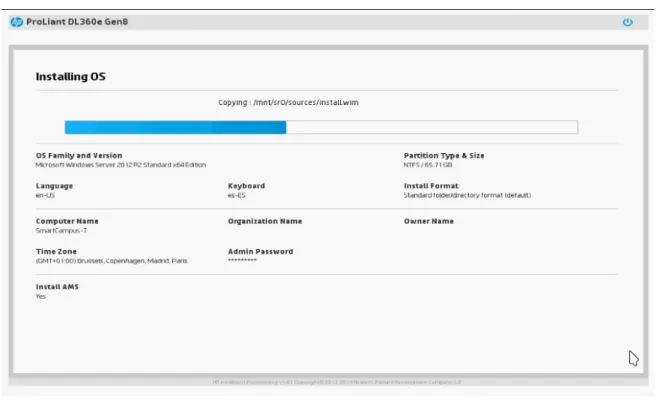Screen dimensions: 657x412
Task: Click the masked admin password value
Action: click(x=242, y=260)
